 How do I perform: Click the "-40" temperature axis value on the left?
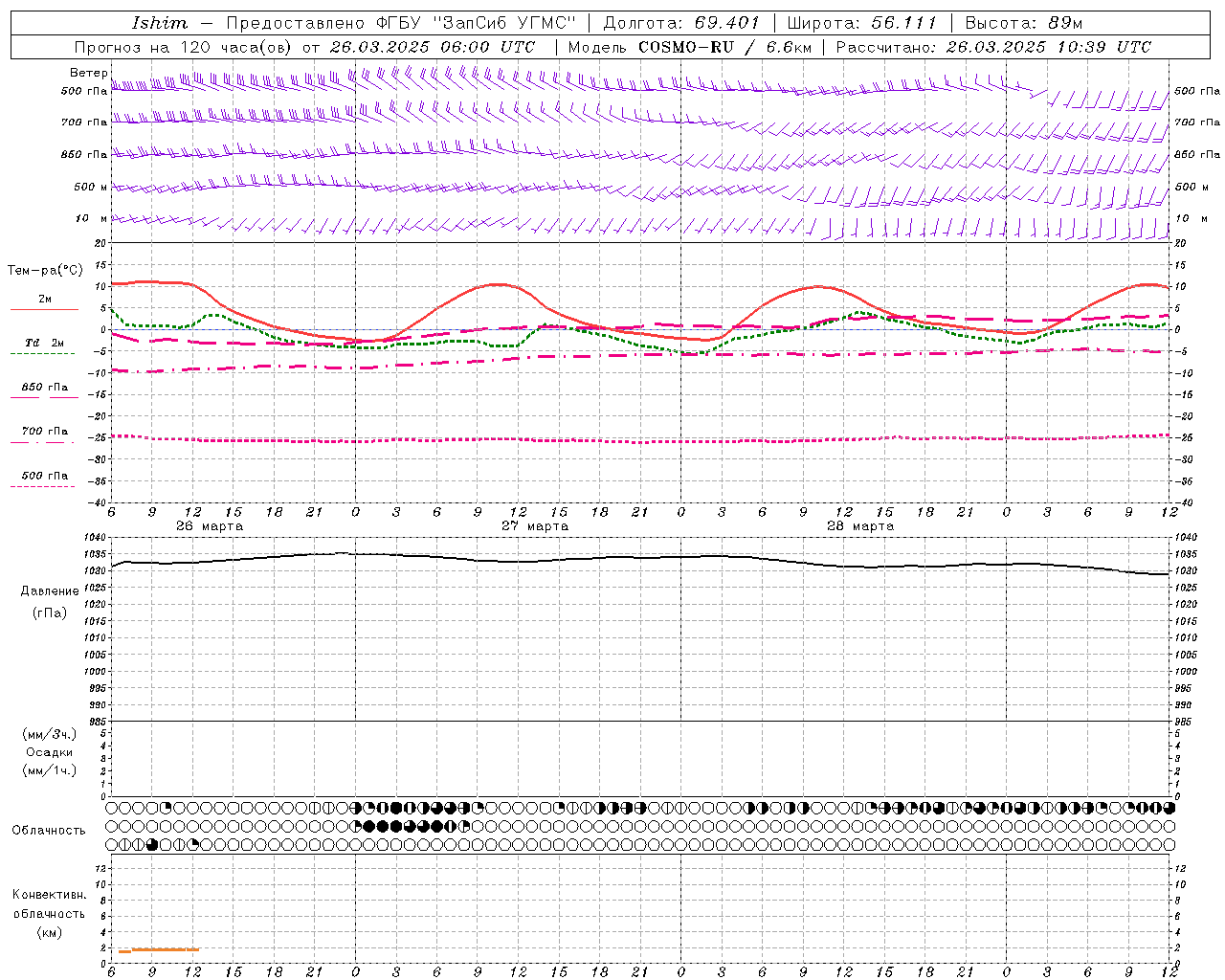click(99, 502)
